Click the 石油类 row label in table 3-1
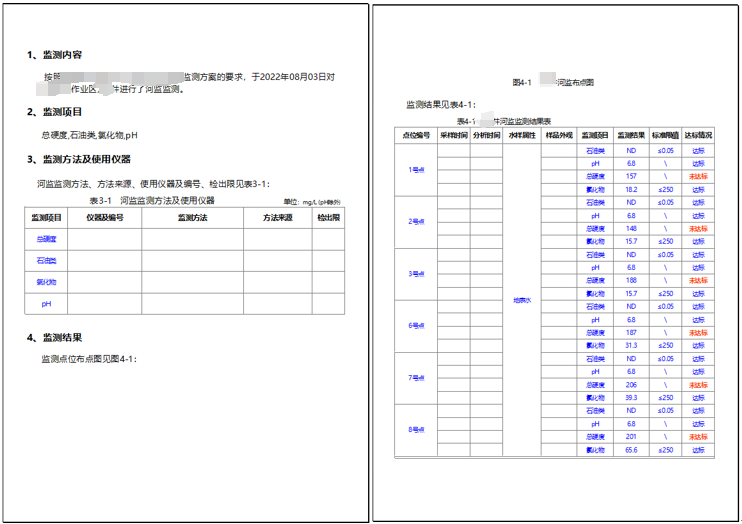The image size is (742, 524). pos(47,260)
